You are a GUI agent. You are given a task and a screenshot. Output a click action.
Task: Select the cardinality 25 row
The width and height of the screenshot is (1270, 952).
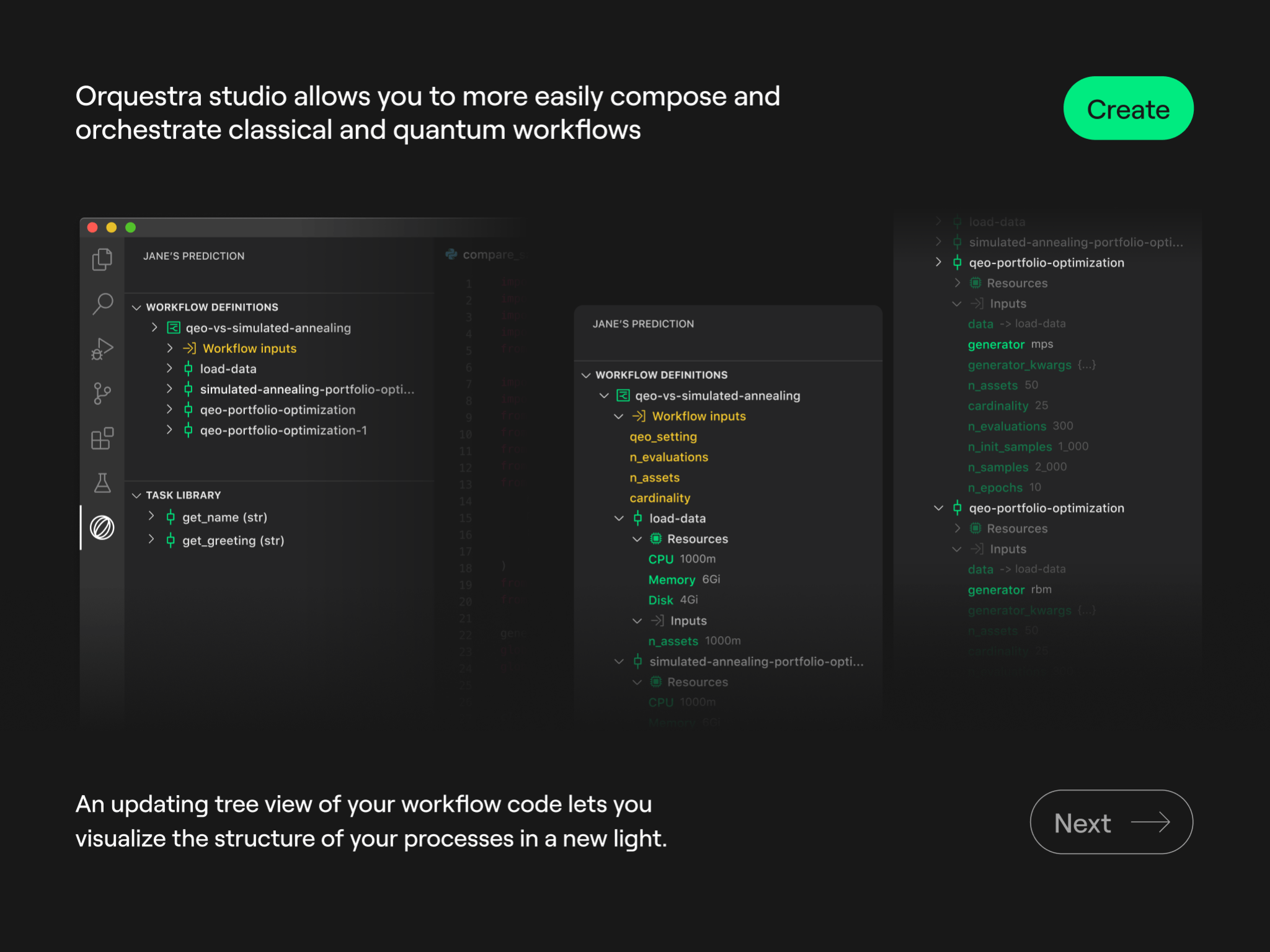(1008, 406)
